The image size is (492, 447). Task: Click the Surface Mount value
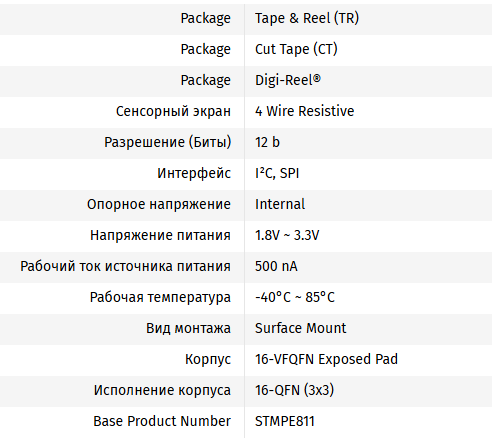click(301, 328)
